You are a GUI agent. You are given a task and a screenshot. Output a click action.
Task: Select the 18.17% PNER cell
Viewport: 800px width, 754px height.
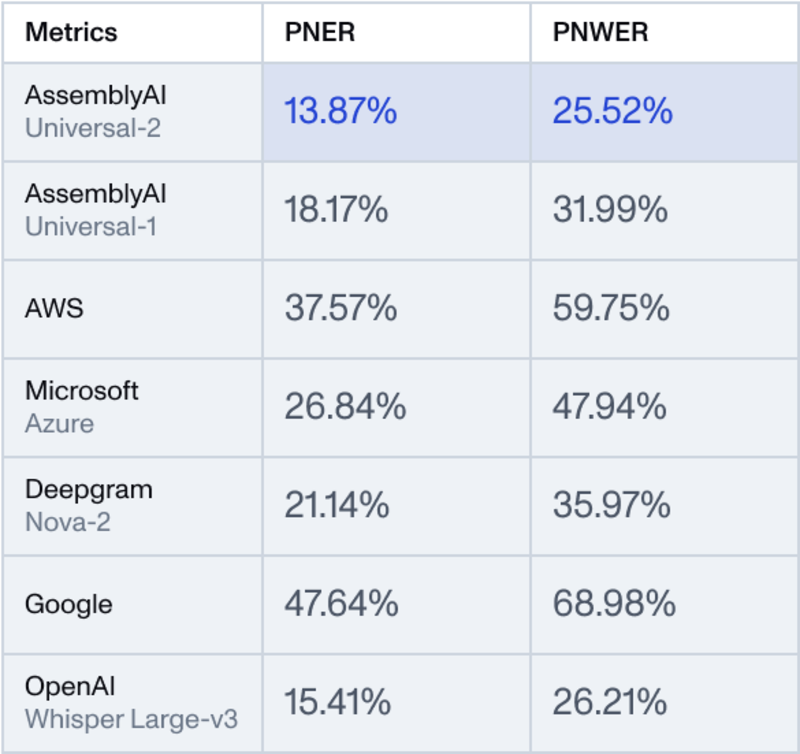tap(336, 210)
